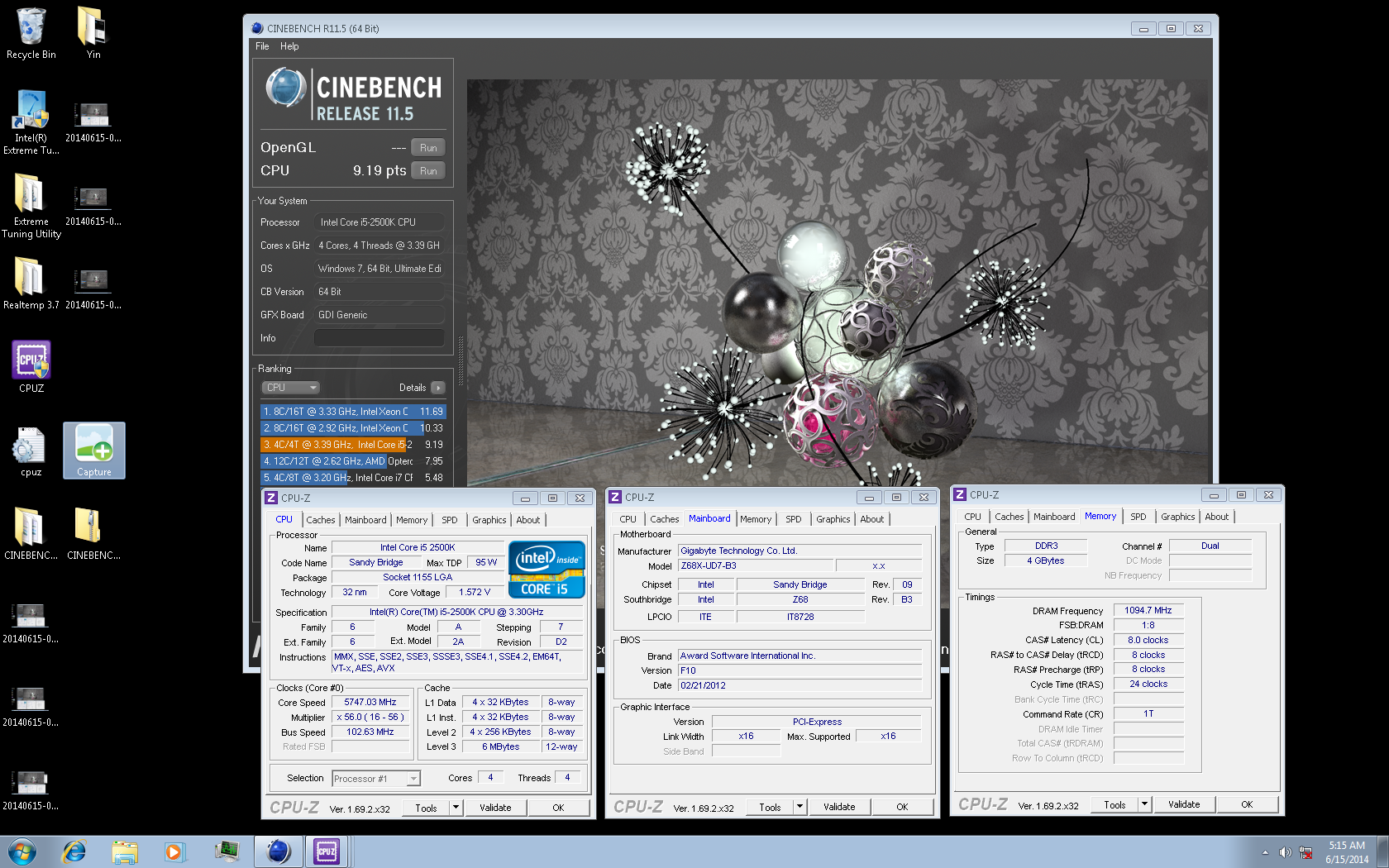Open the Cinebench File menu
1389x868 pixels.
262,46
